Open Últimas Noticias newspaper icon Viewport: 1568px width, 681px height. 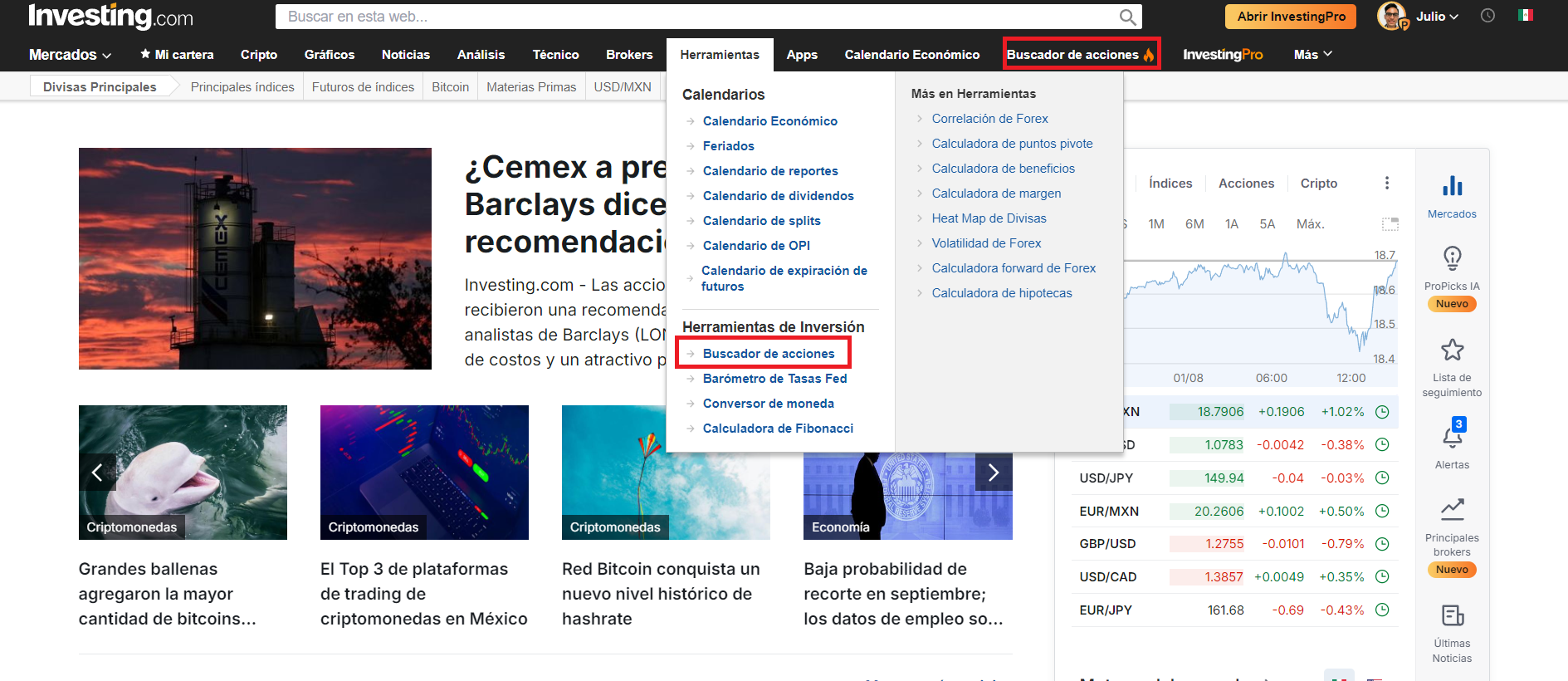pos(1452,615)
